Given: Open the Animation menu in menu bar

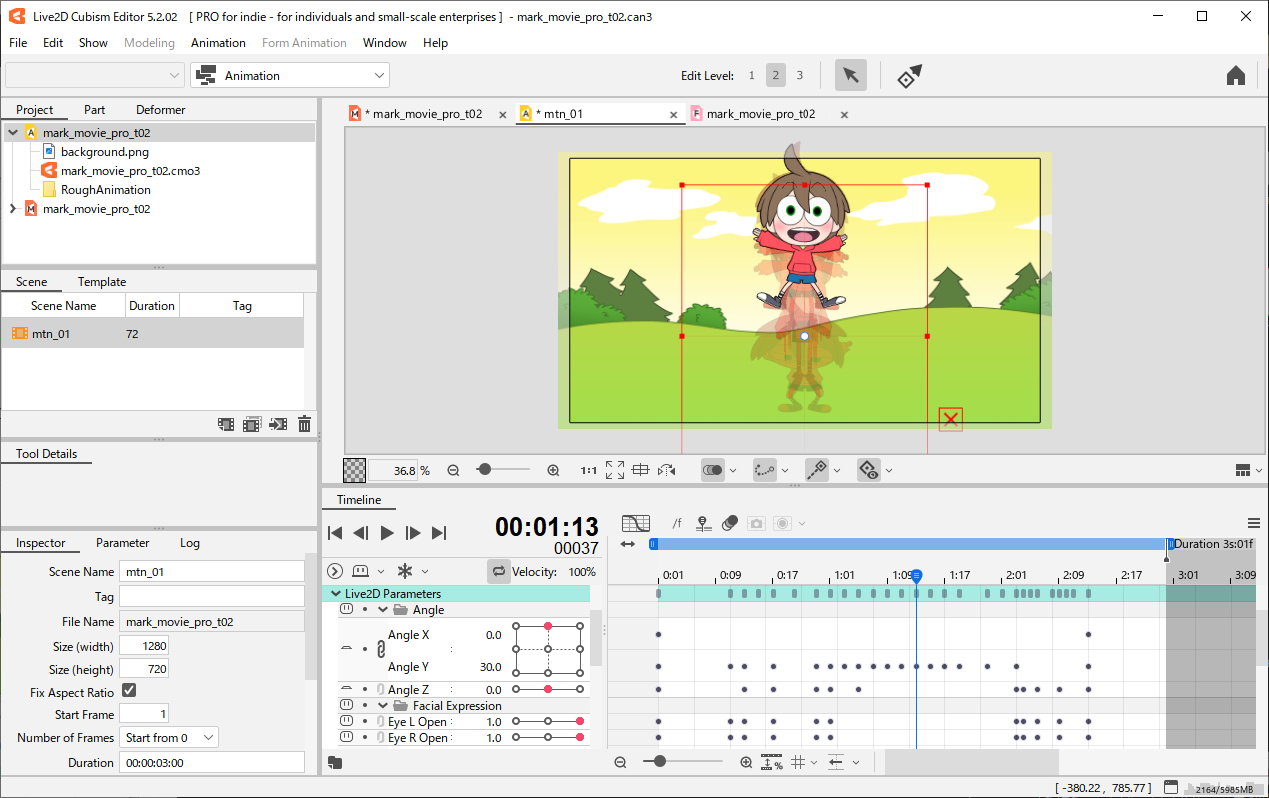Looking at the screenshot, I should click(x=218, y=43).
